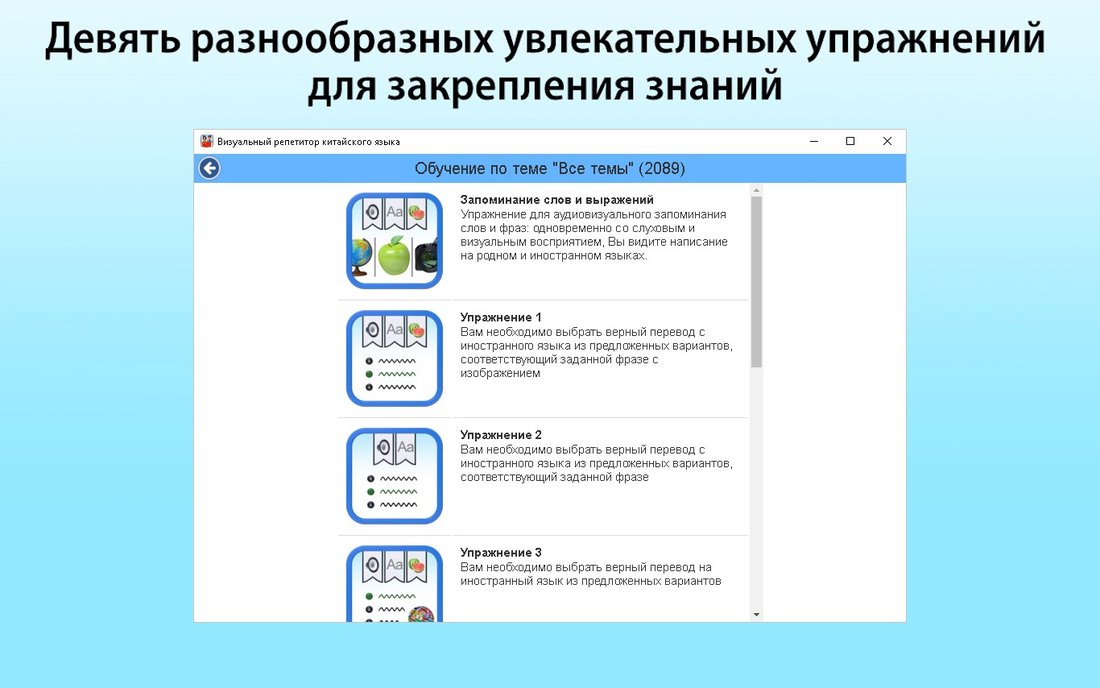Select the Упражнение 2 title text
Viewport: 1100px width, 688px height.
501,436
